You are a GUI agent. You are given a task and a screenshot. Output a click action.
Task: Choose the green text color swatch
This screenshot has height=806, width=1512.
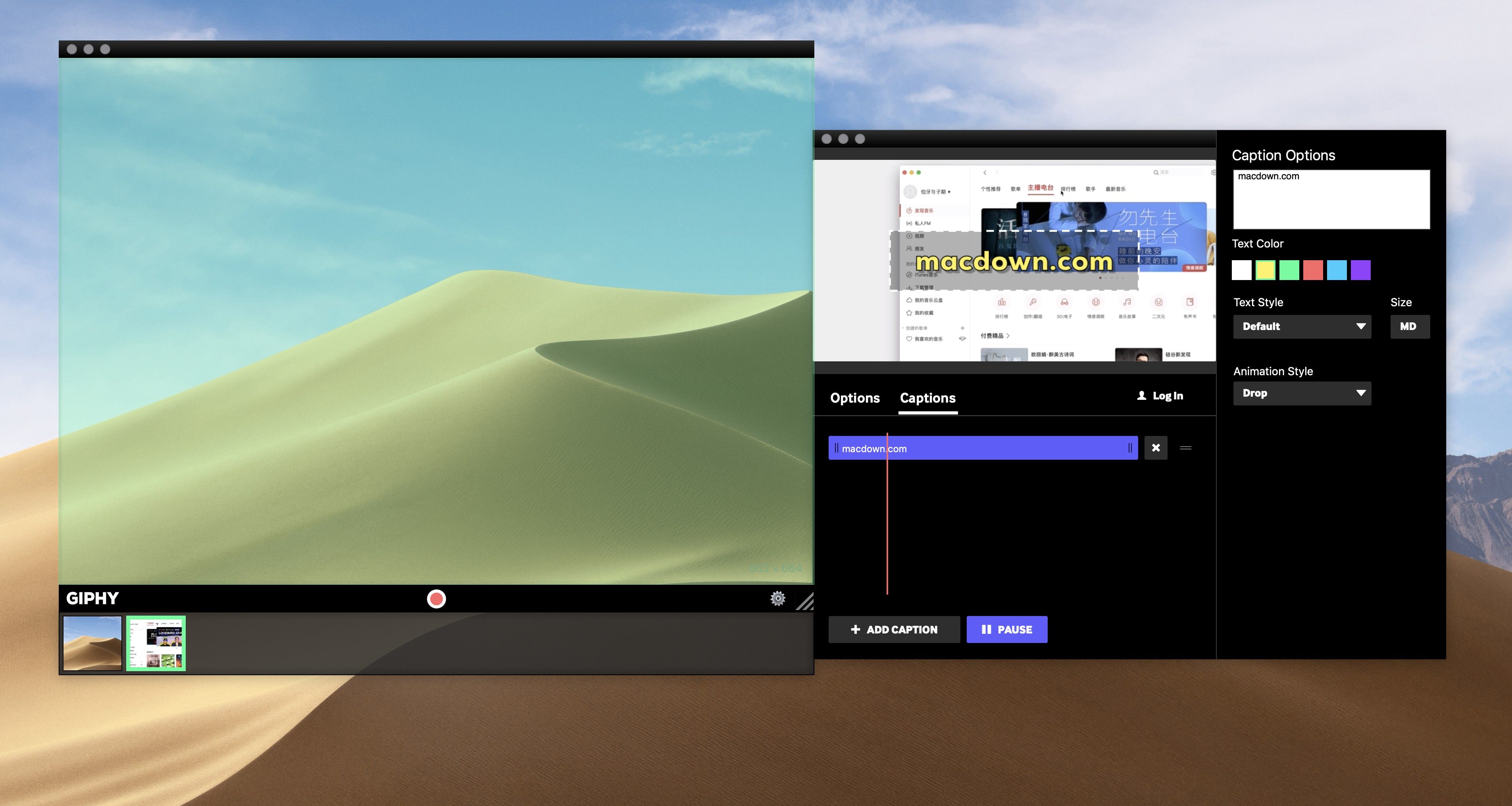[x=1289, y=270]
